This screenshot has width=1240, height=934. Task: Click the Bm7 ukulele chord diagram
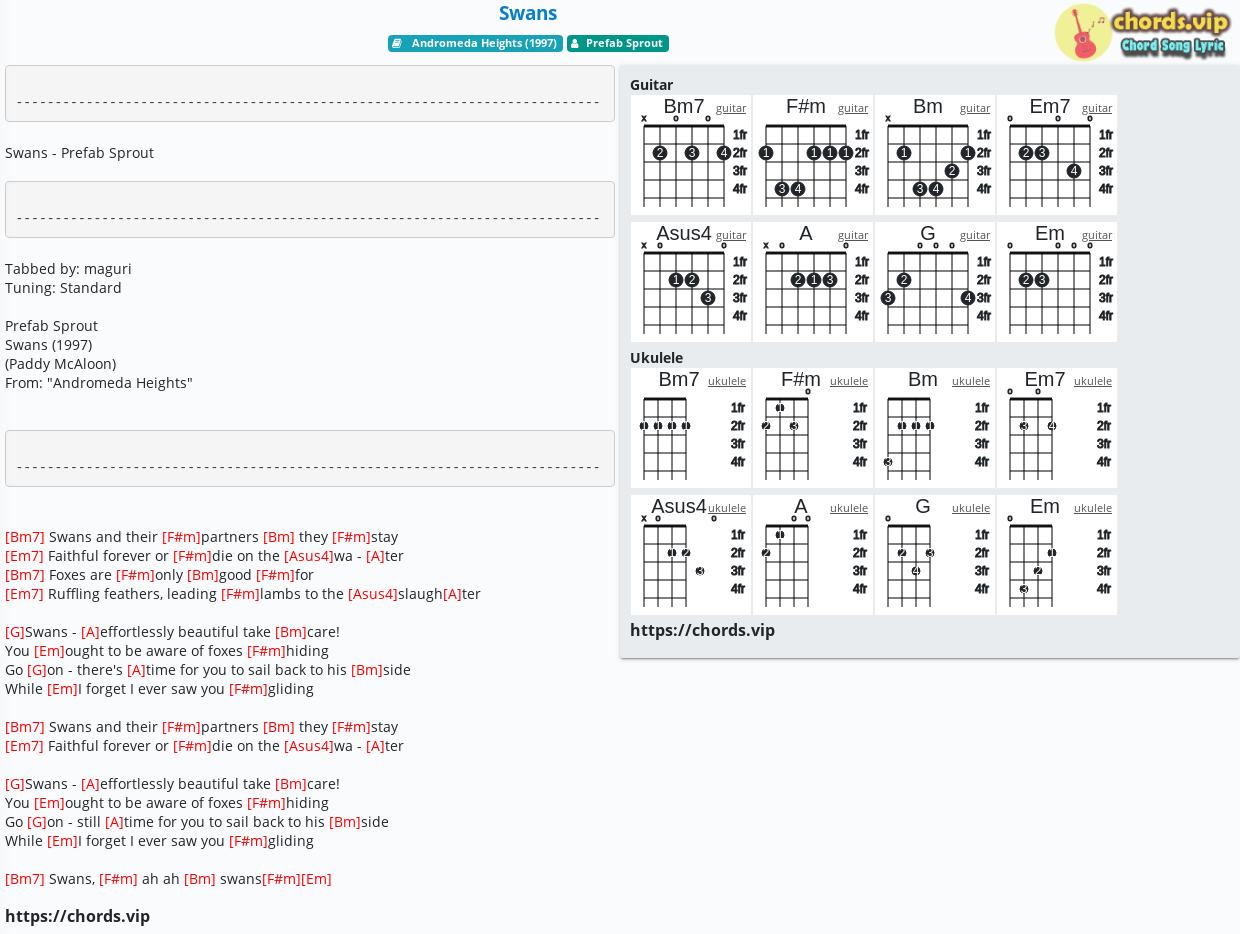click(x=691, y=428)
